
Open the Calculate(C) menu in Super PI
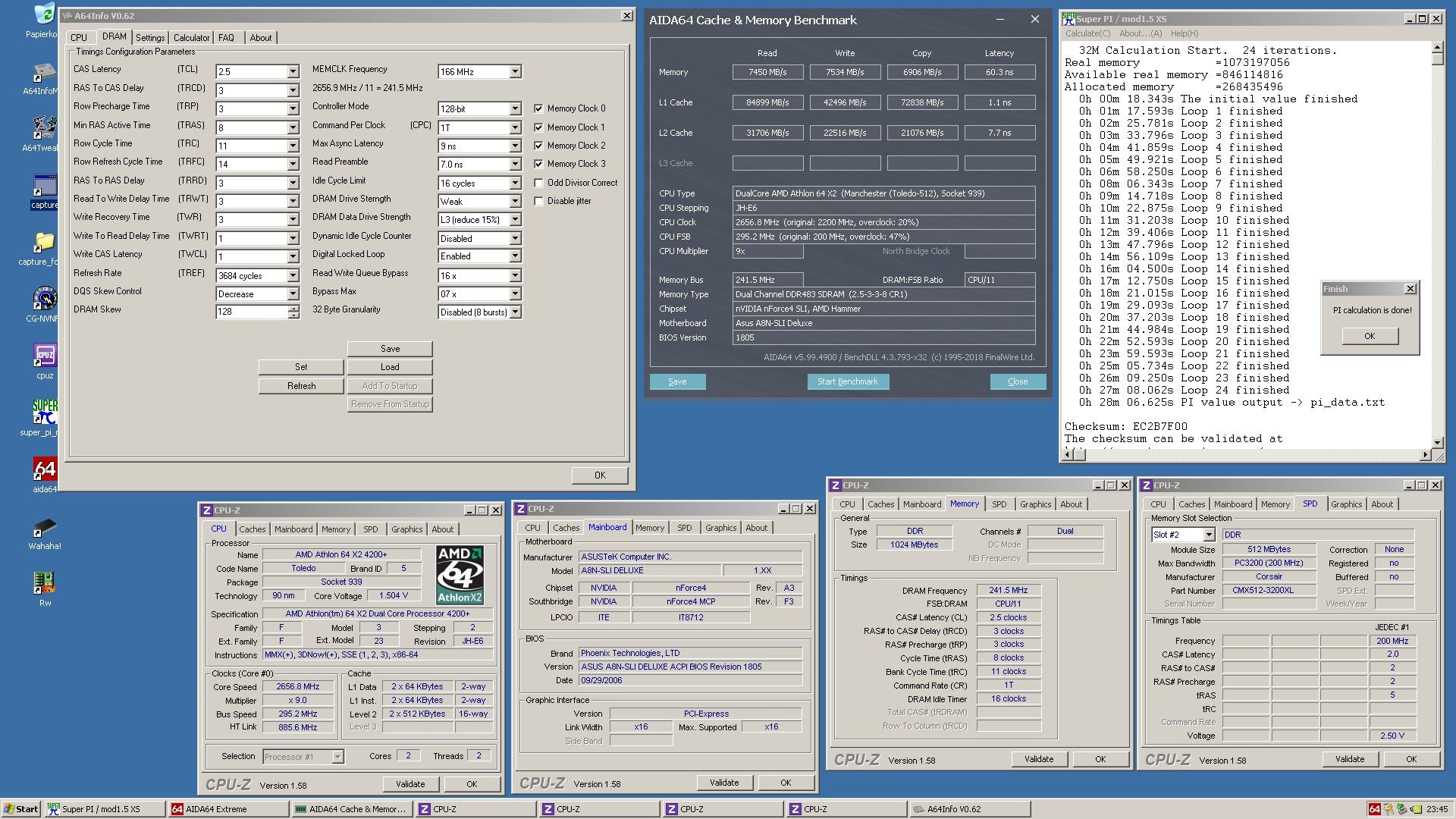1087,33
